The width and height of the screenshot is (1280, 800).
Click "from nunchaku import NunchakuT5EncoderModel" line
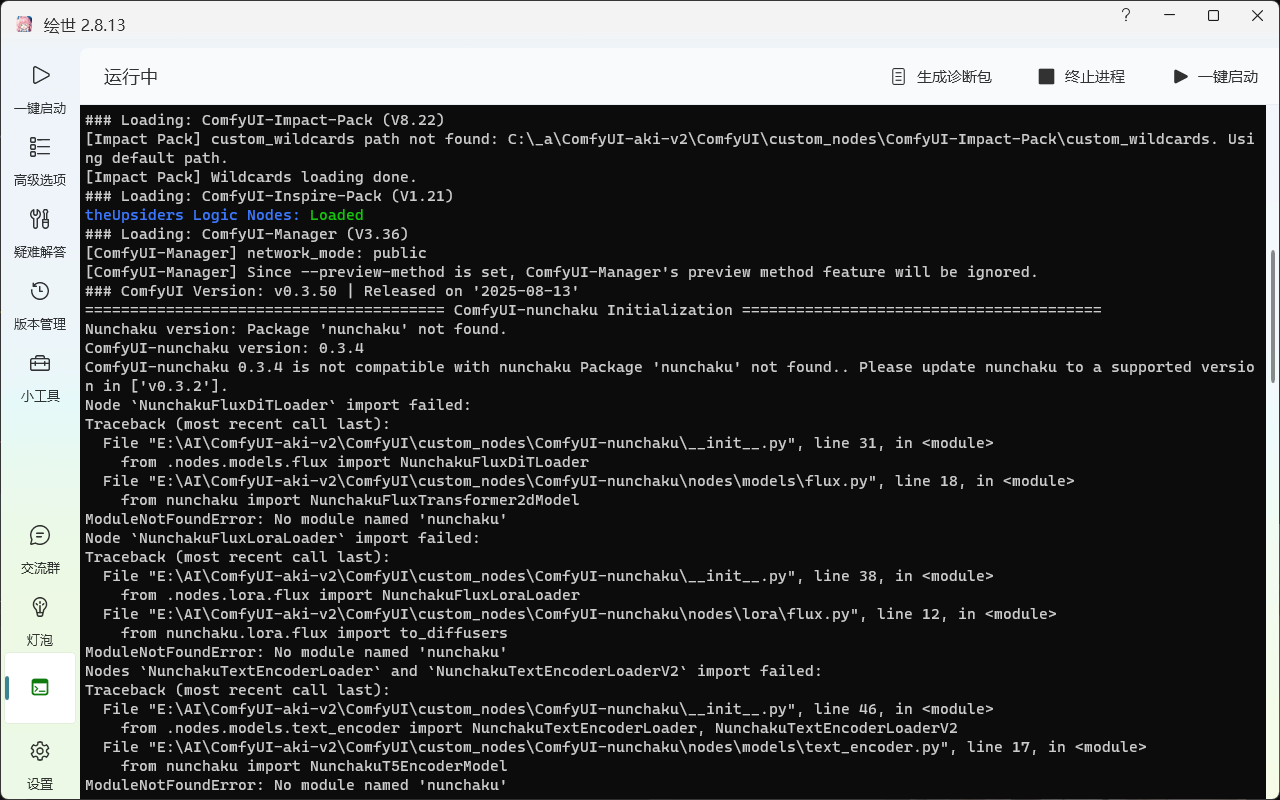click(314, 766)
